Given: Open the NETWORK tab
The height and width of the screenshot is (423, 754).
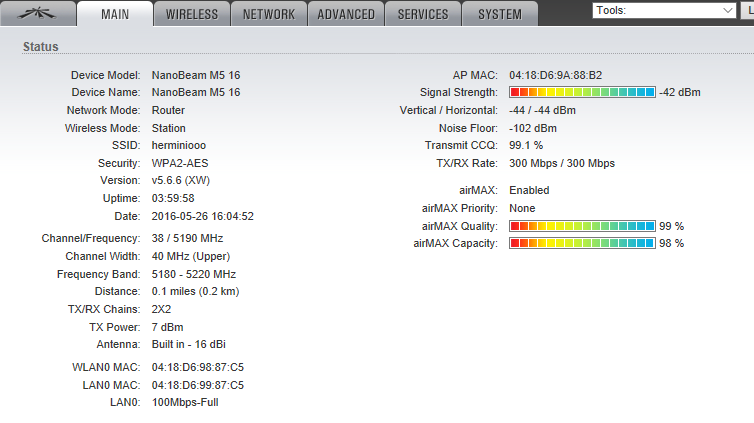Looking at the screenshot, I should [269, 14].
